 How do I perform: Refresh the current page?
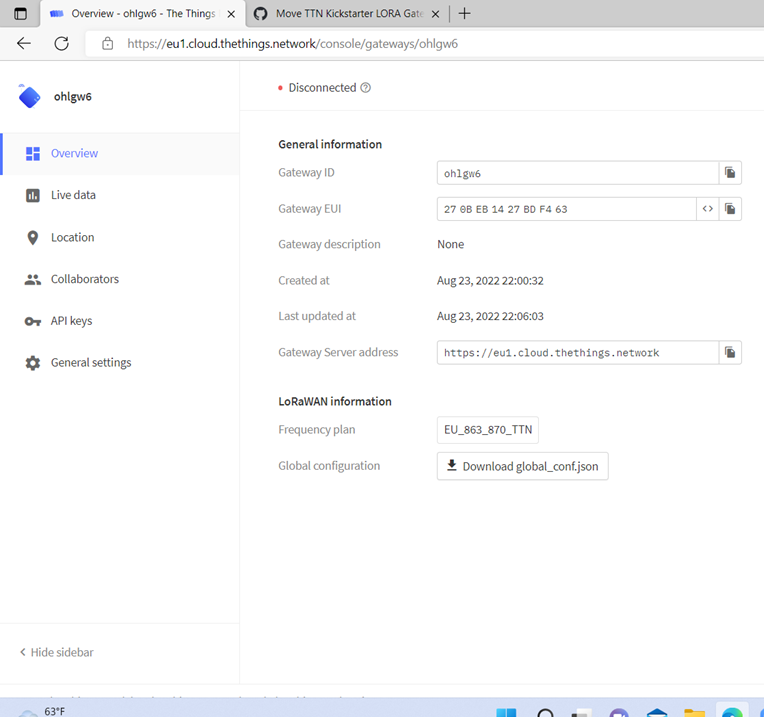pos(61,44)
